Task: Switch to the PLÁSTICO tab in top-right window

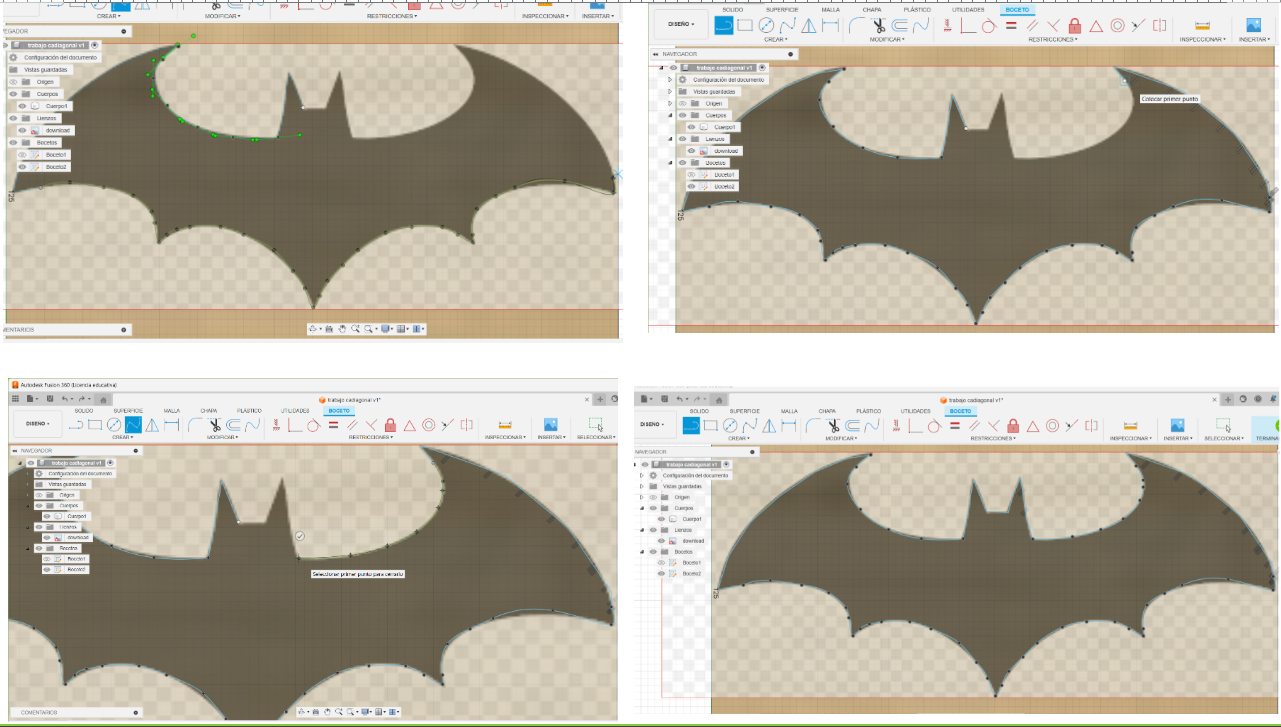Action: [x=917, y=9]
